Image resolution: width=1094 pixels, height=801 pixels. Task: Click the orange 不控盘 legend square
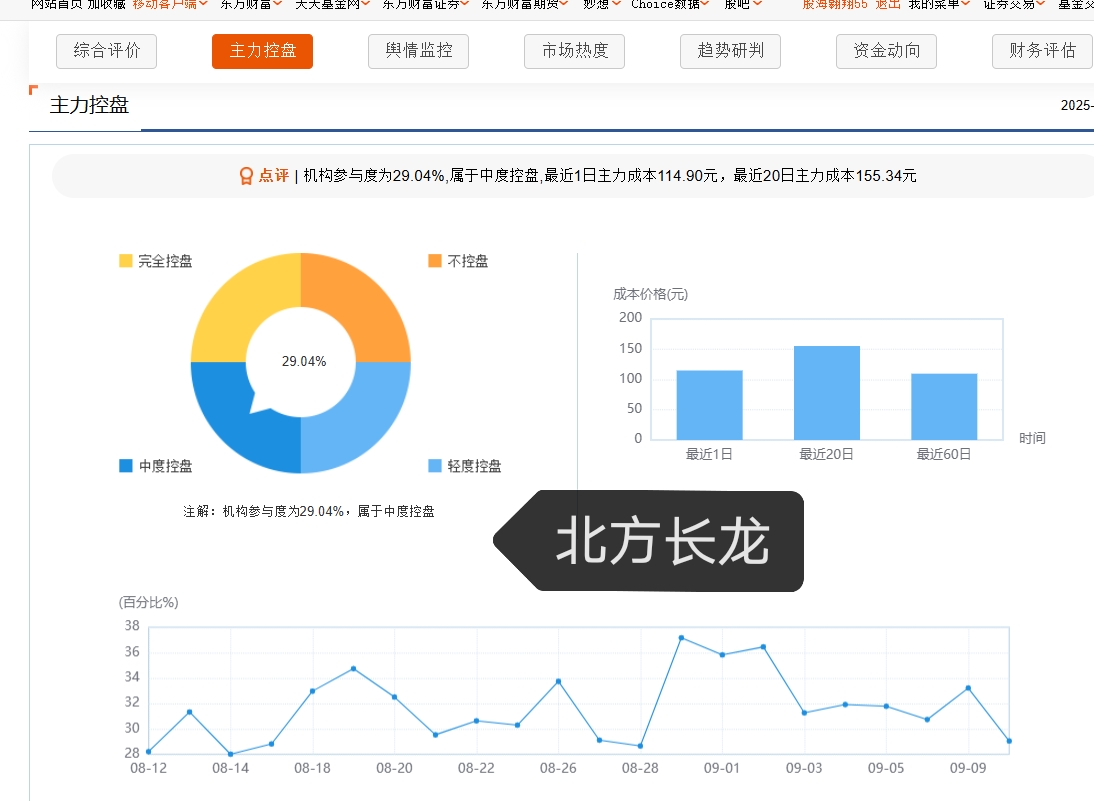click(x=435, y=261)
